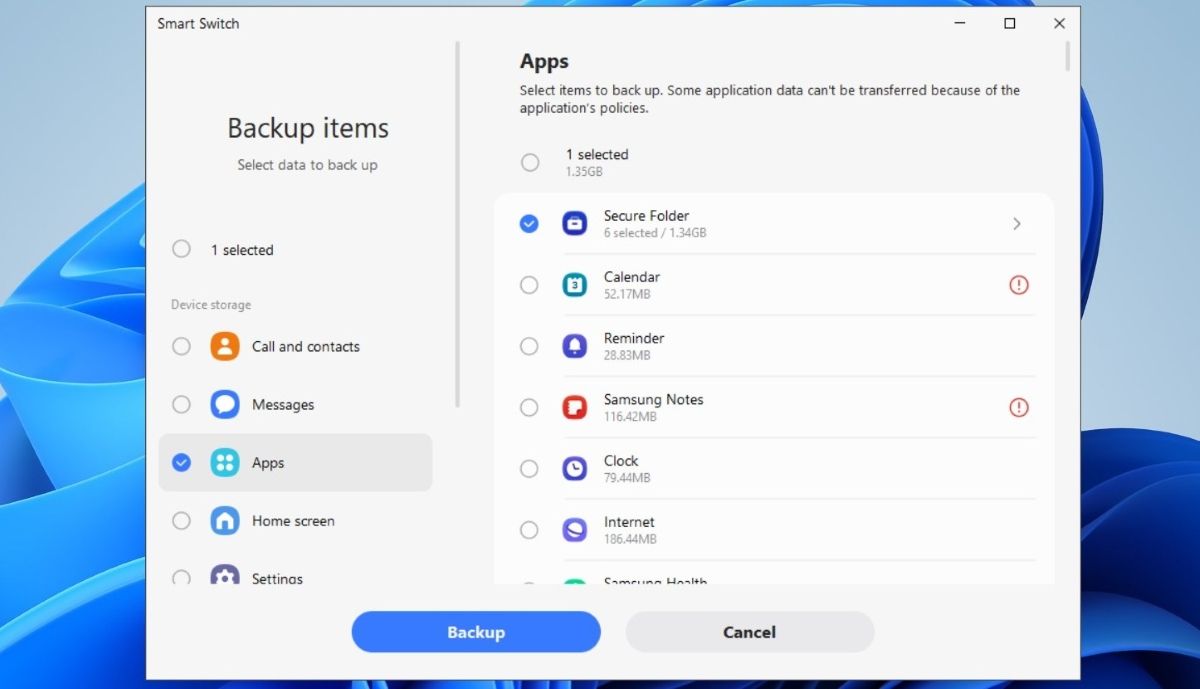This screenshot has width=1200, height=689.
Task: Select the Clock radio button
Action: click(529, 468)
